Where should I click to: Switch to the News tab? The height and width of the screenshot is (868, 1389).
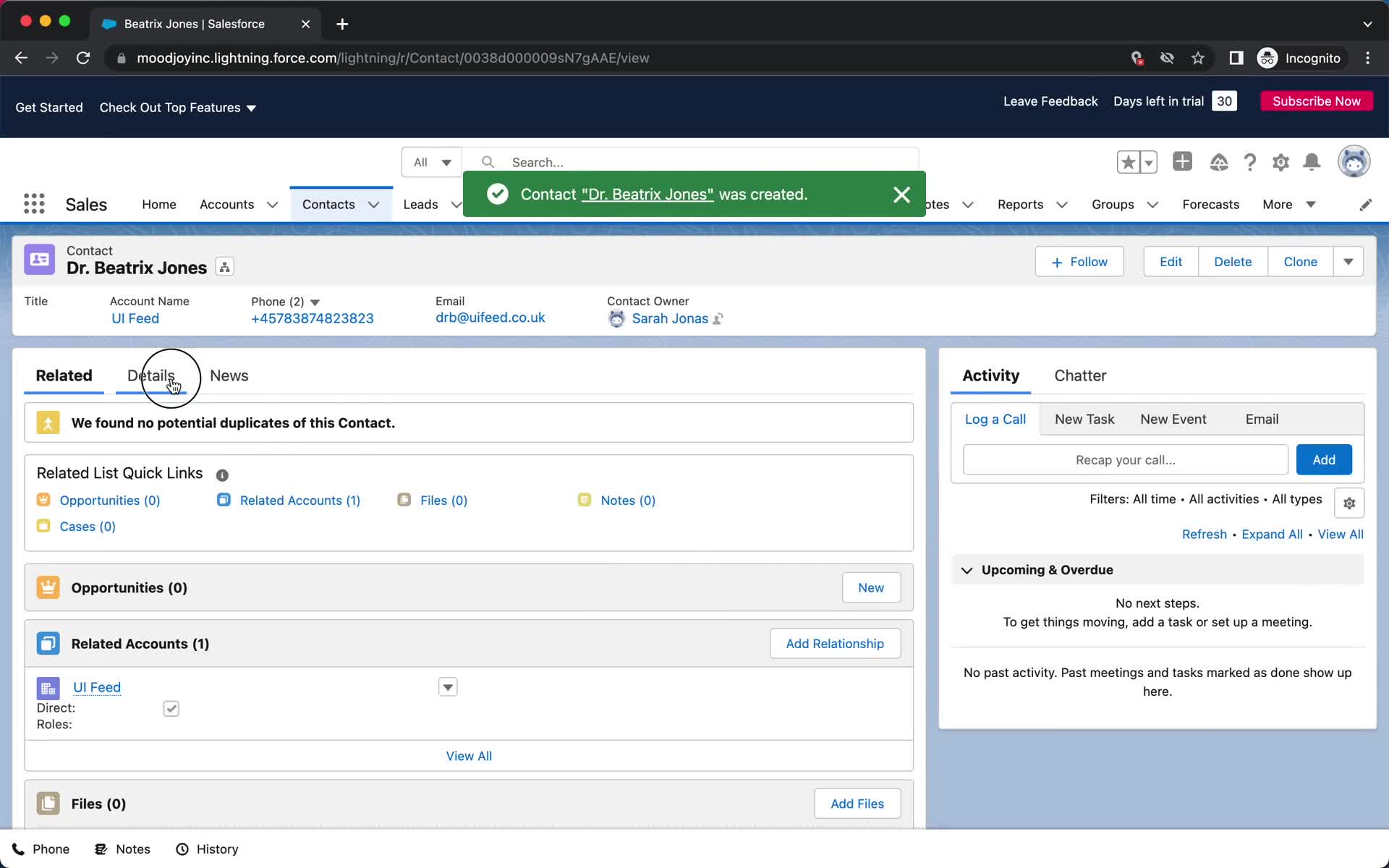(229, 375)
